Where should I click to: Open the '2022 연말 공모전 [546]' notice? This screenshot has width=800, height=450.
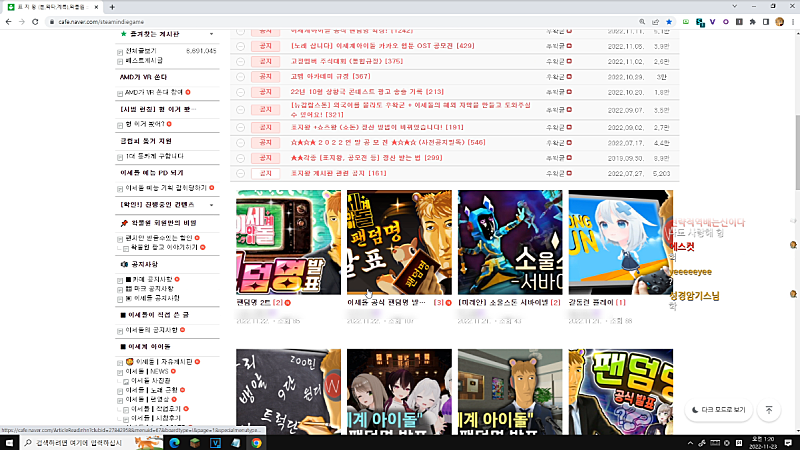[388, 143]
